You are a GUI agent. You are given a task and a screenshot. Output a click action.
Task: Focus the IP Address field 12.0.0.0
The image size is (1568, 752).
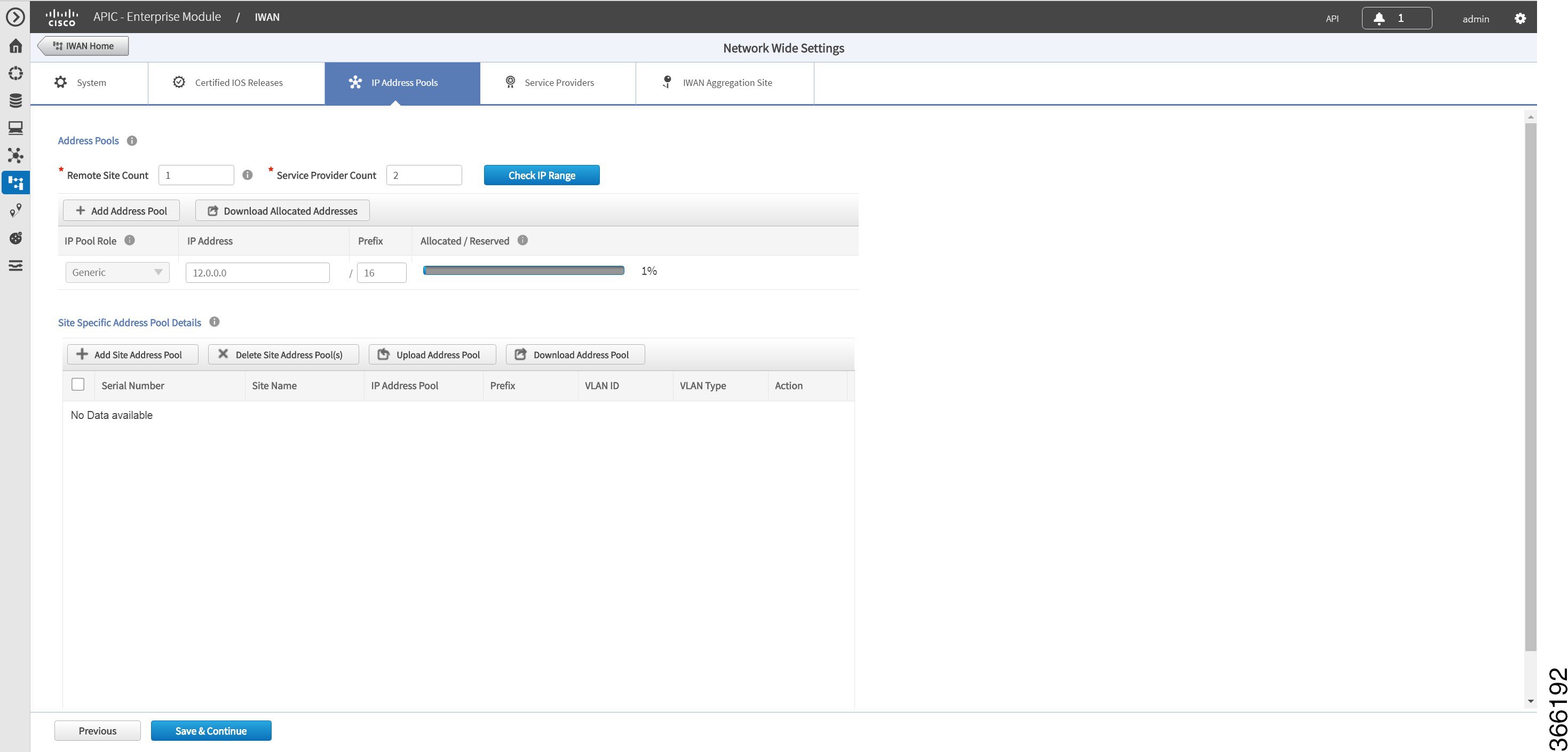257,273
